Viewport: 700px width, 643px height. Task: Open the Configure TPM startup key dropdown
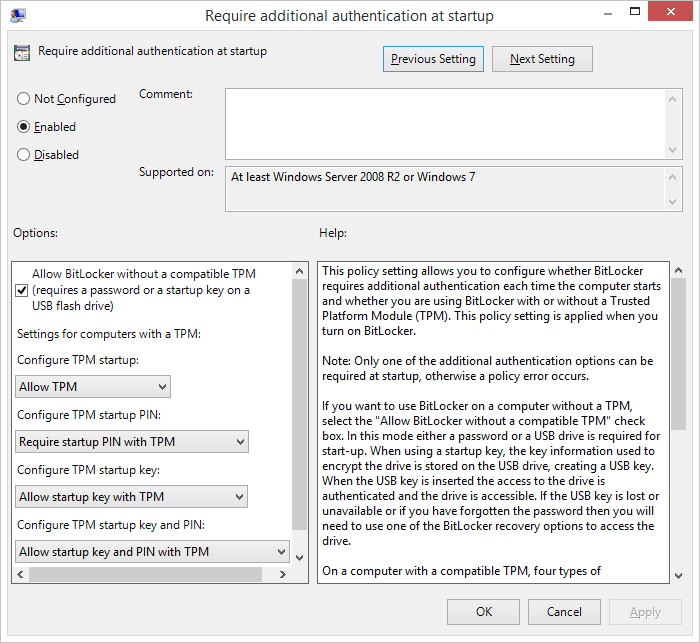[132, 497]
